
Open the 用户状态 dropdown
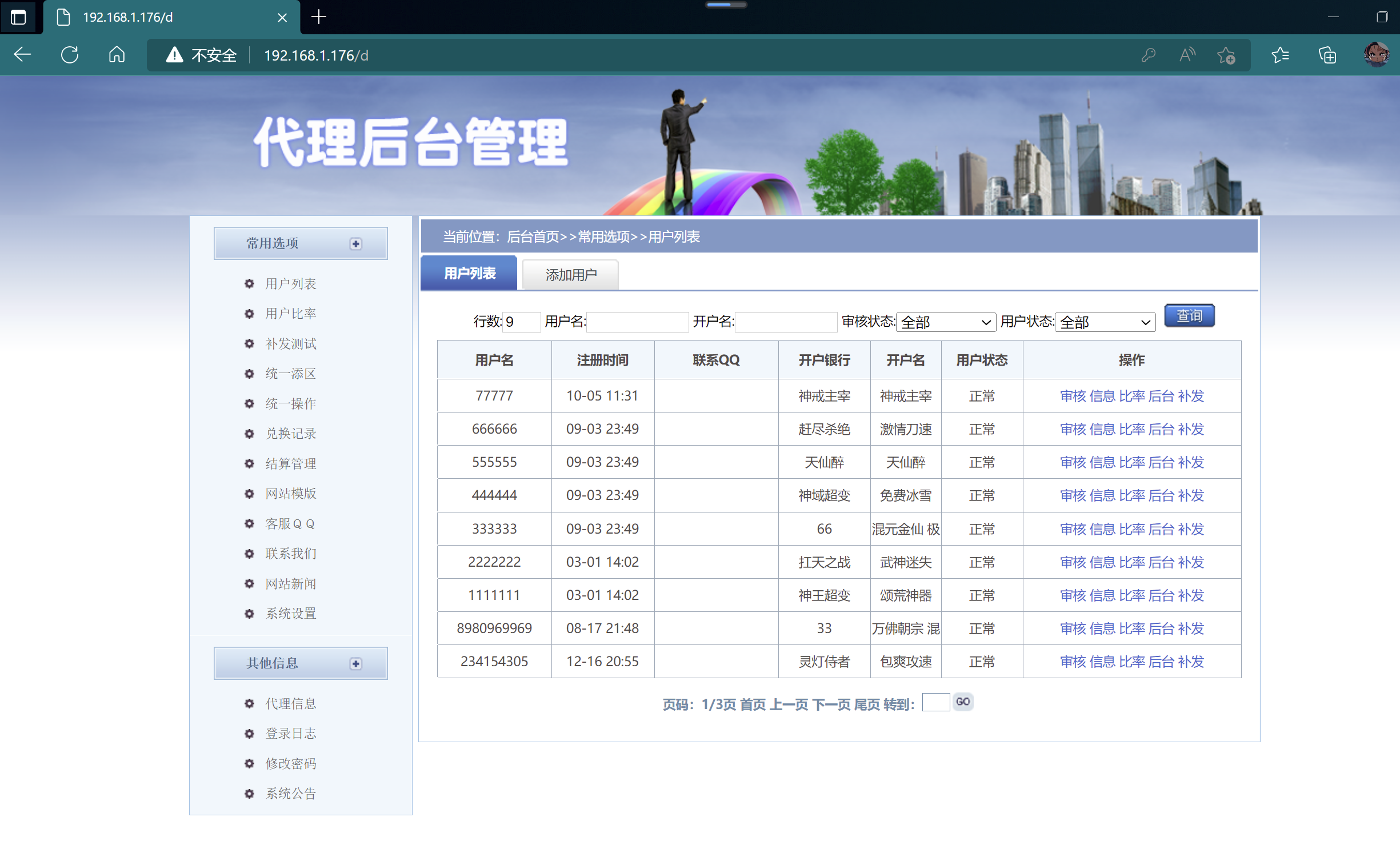(1105, 322)
